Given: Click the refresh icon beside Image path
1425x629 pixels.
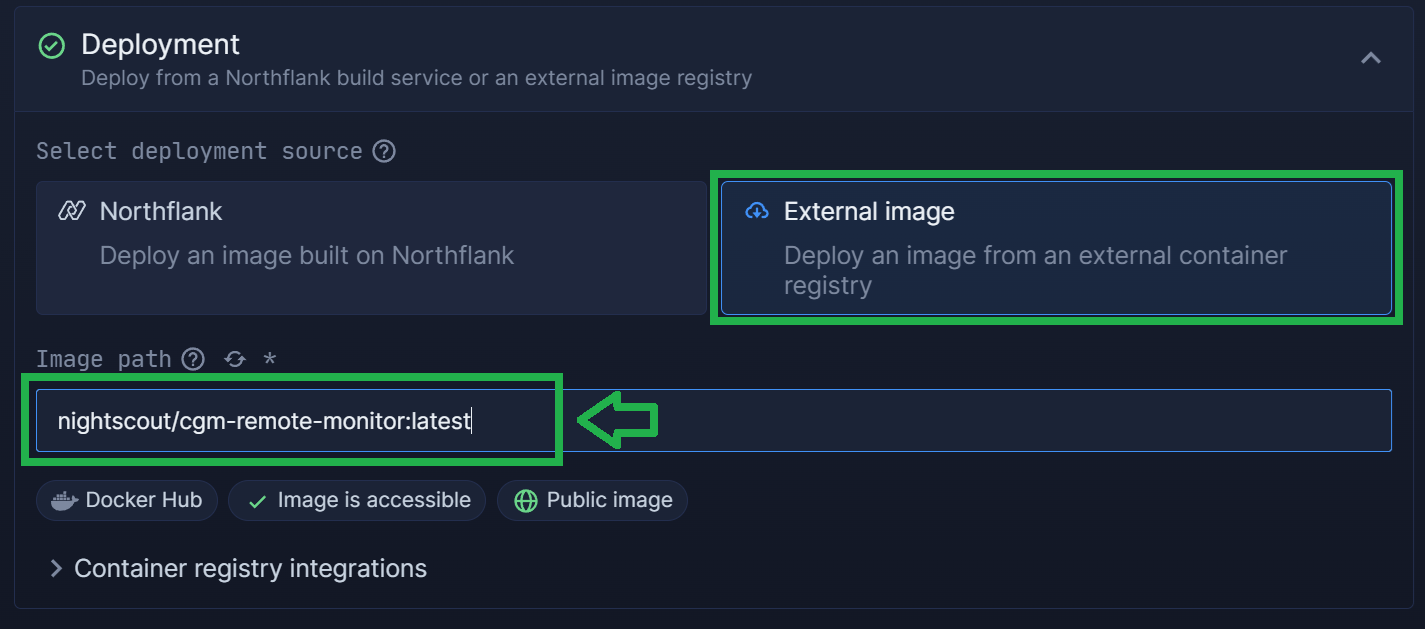Looking at the screenshot, I should coord(235,359).
